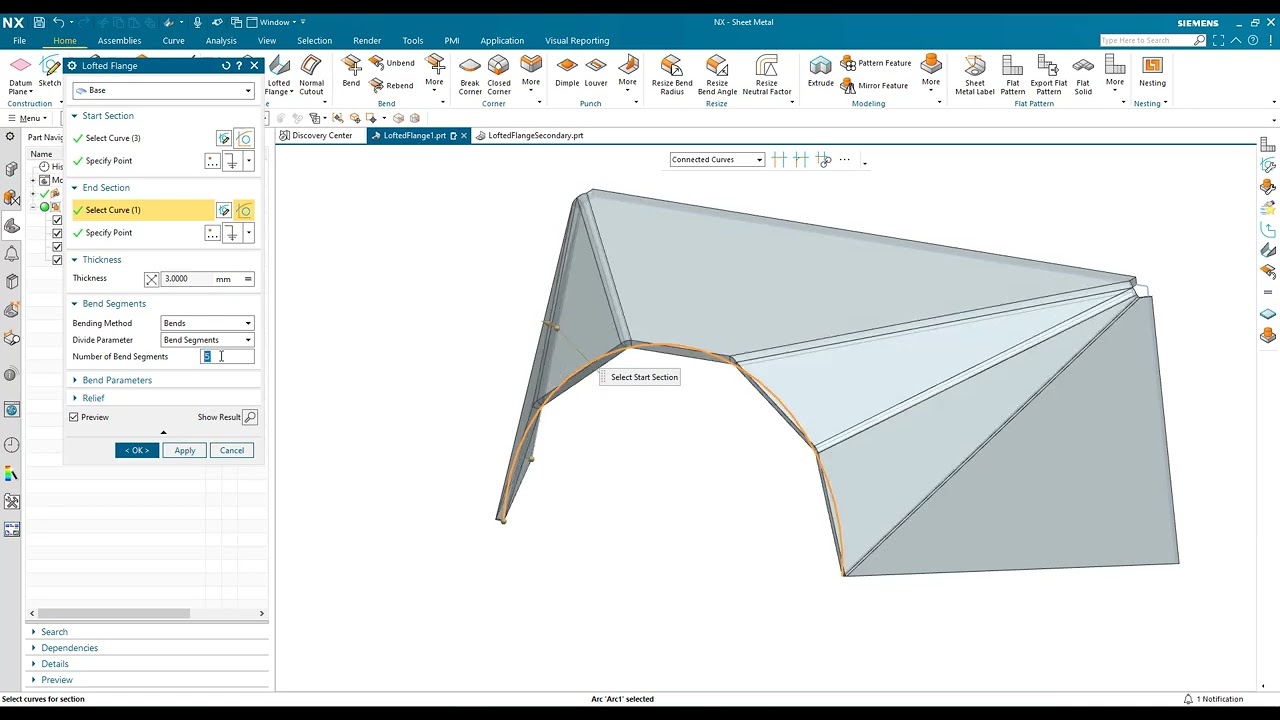Open the Menu button
Screen dimensions: 1280x720
pos(26,118)
